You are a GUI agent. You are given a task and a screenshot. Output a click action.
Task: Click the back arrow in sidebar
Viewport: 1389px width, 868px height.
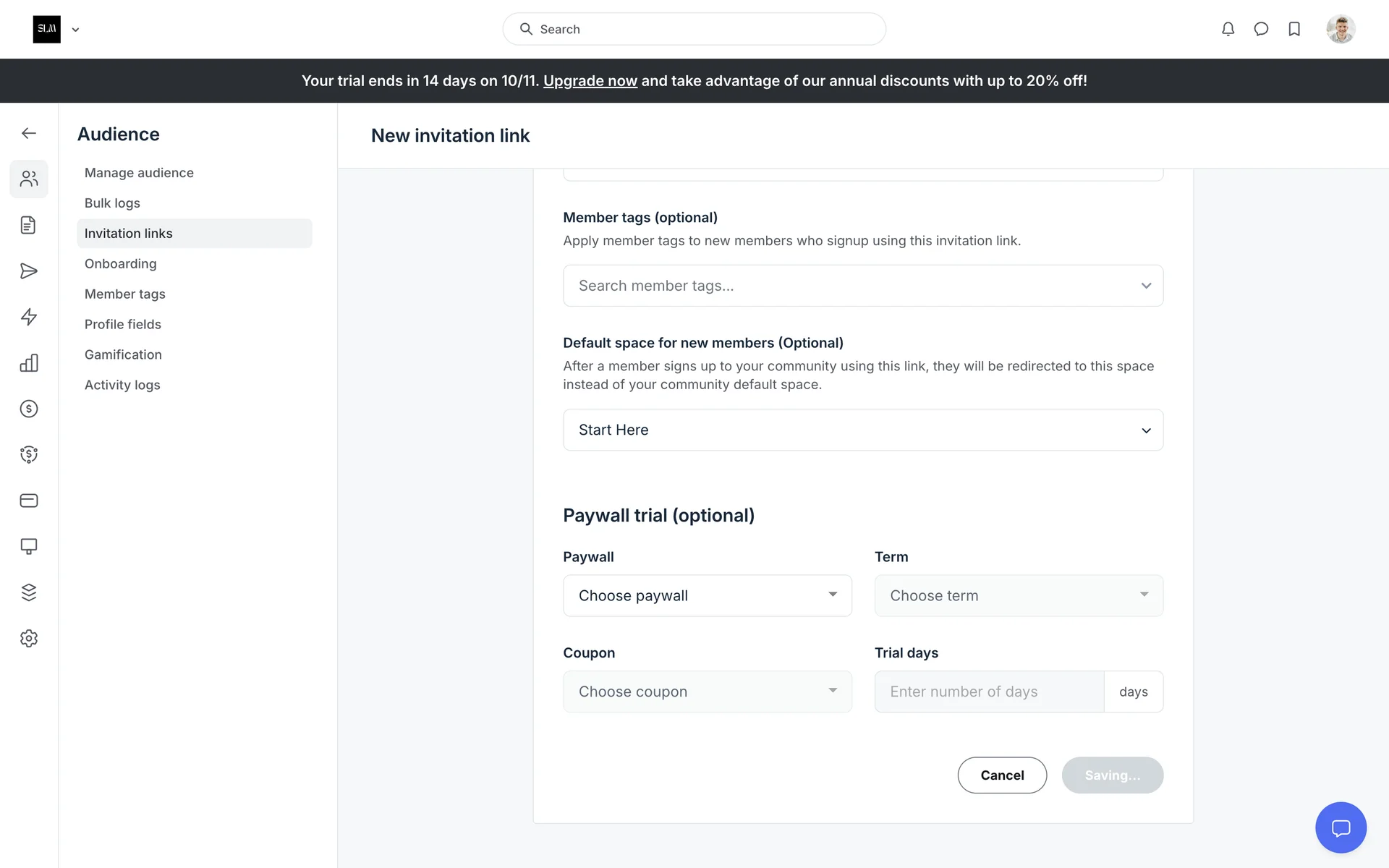click(x=29, y=133)
